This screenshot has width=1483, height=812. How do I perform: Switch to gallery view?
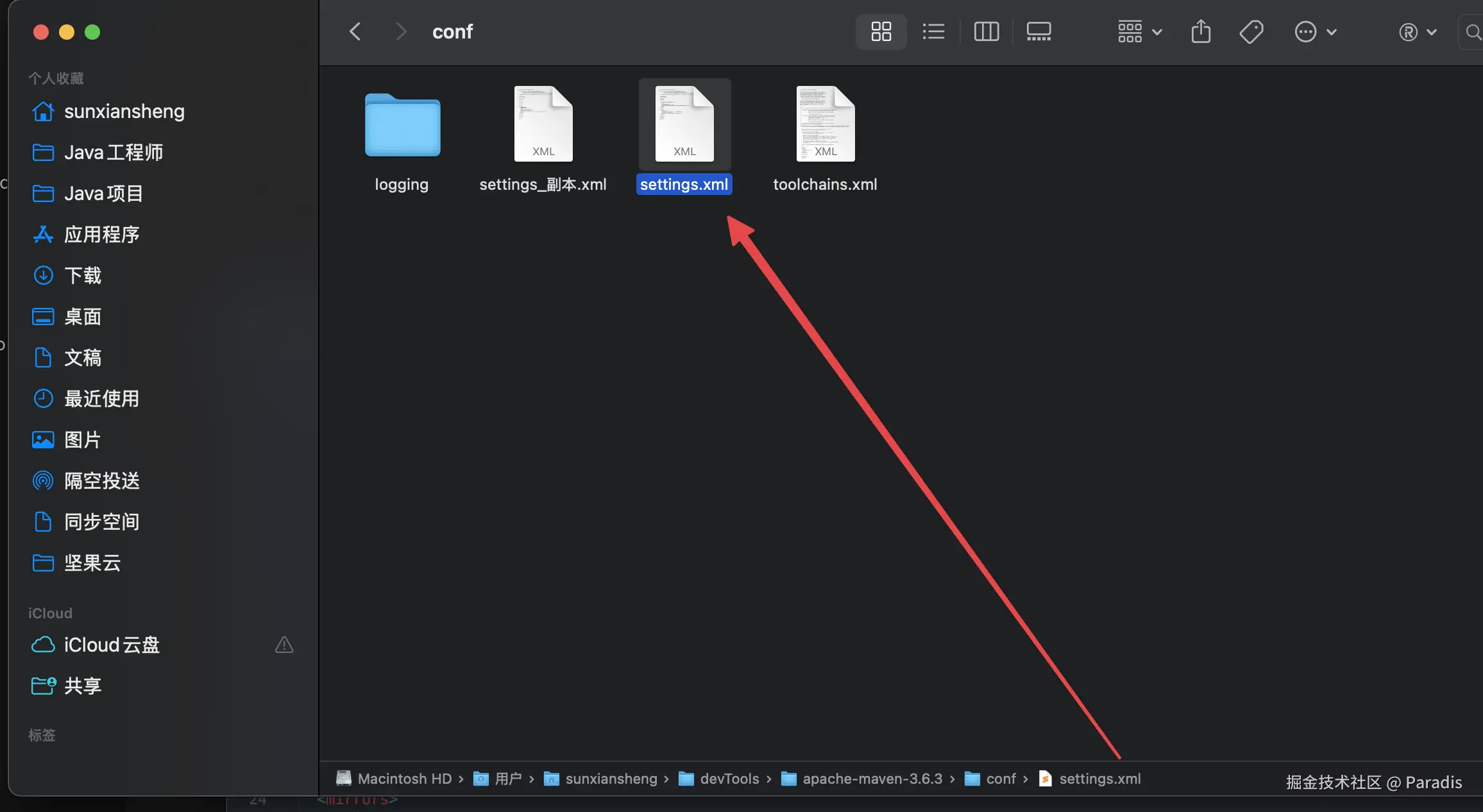[x=1038, y=31]
